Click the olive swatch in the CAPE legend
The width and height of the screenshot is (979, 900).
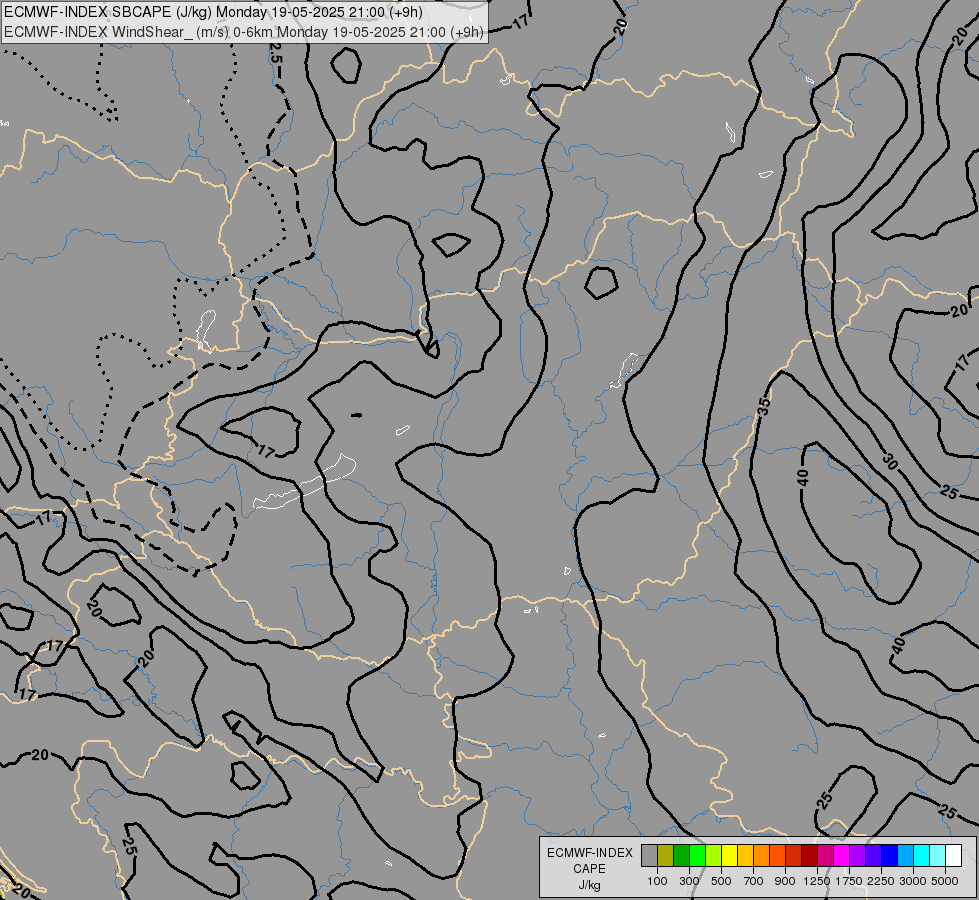(x=666, y=856)
